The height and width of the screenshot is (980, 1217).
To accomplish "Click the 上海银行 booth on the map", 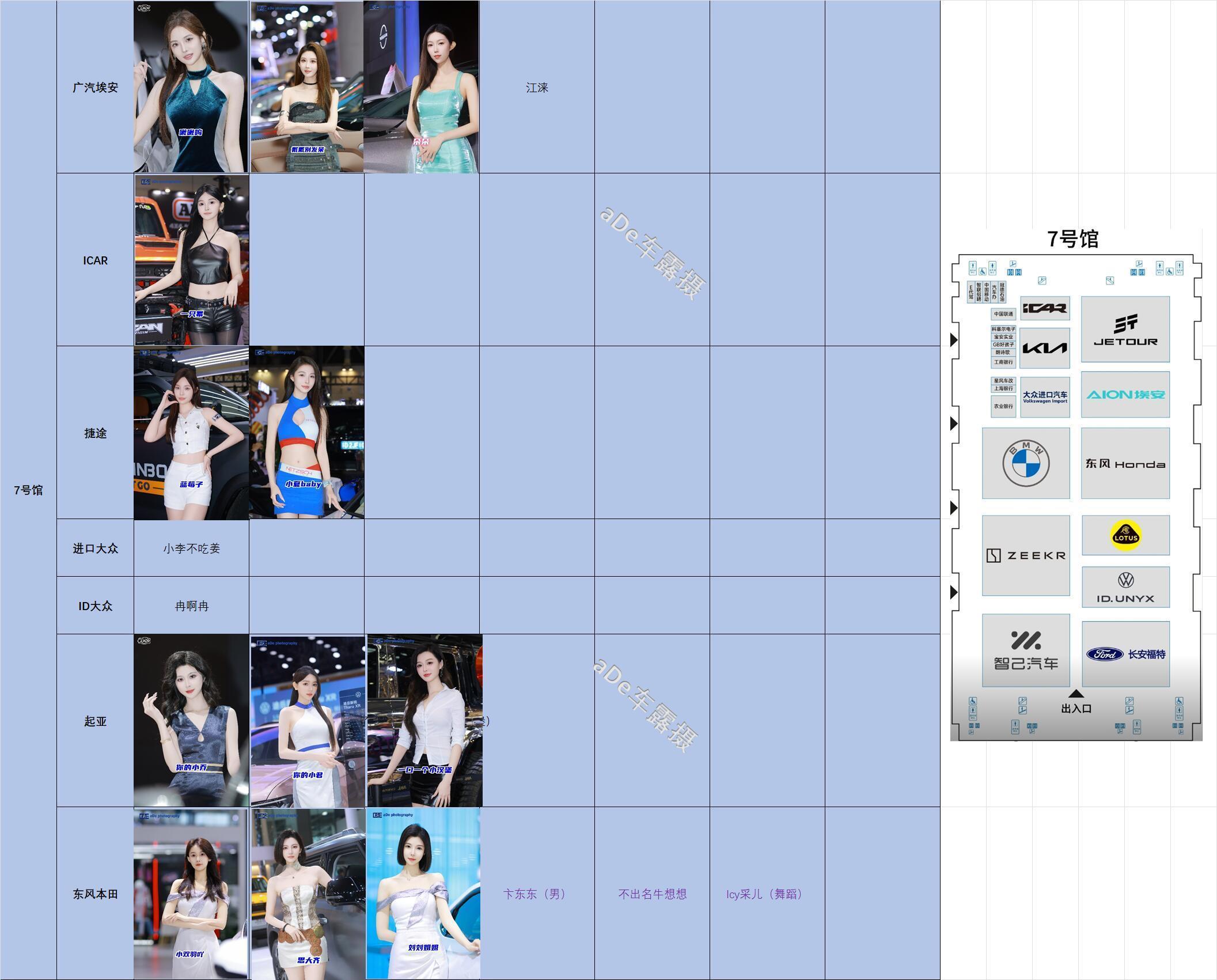I will coord(1003,388).
